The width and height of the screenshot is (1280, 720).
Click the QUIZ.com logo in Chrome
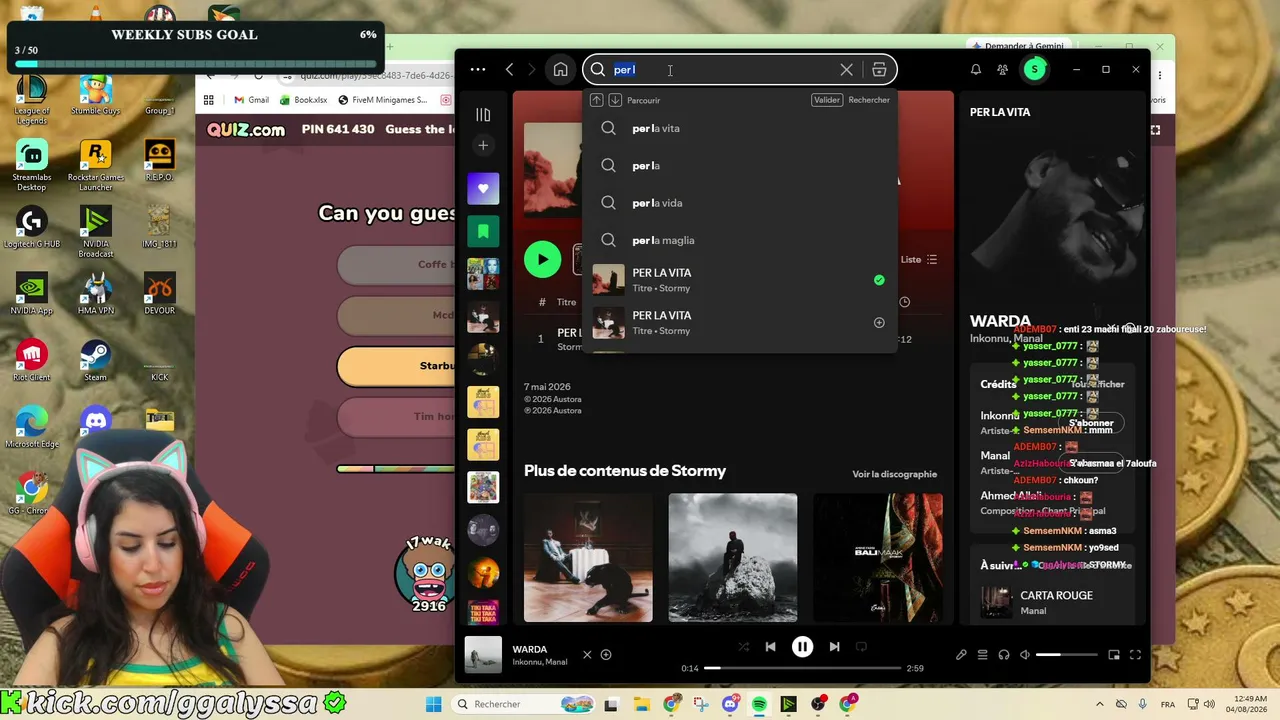[x=246, y=129]
